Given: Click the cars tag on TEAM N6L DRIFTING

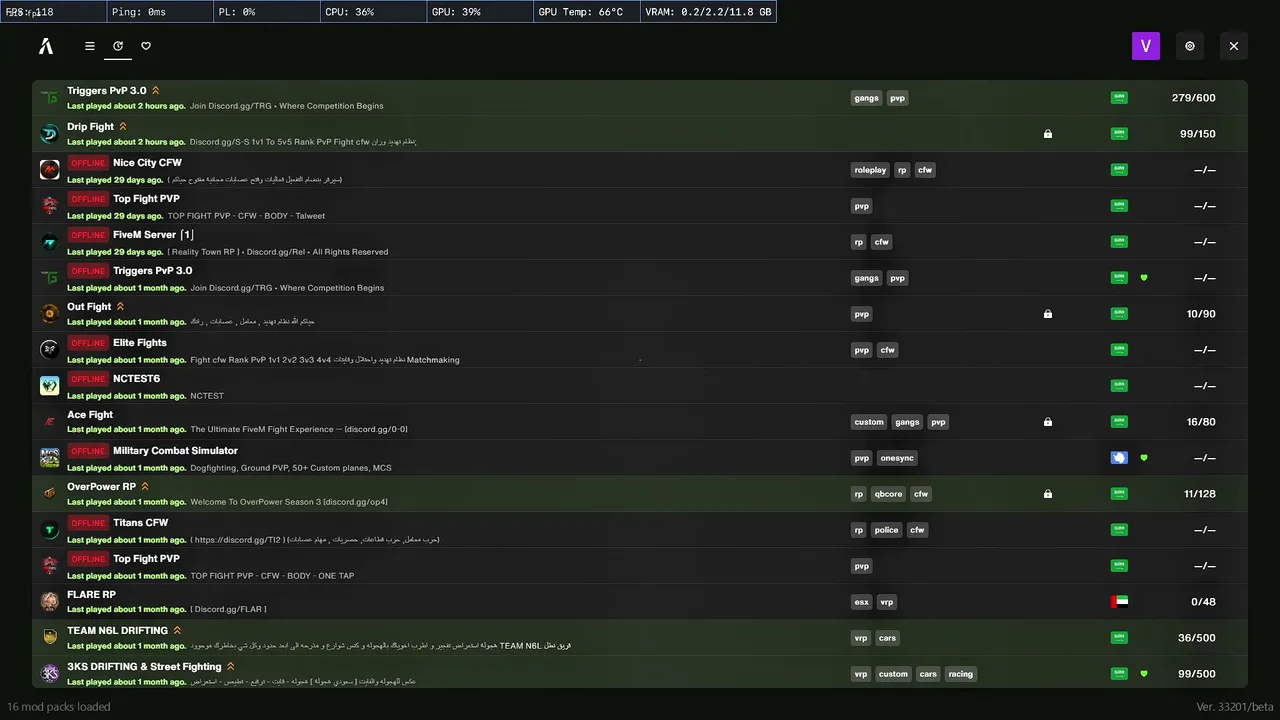Looking at the screenshot, I should (888, 638).
